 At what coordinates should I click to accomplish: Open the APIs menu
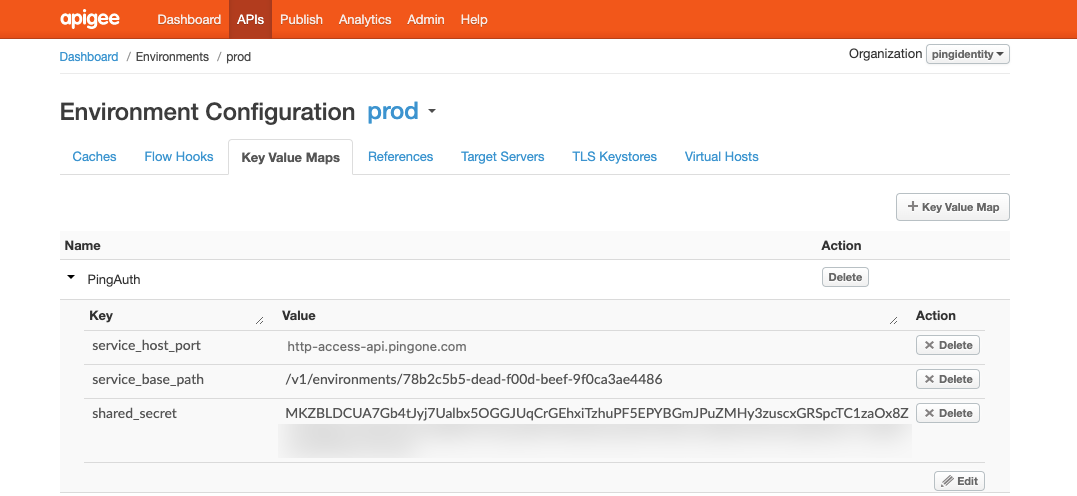250,19
